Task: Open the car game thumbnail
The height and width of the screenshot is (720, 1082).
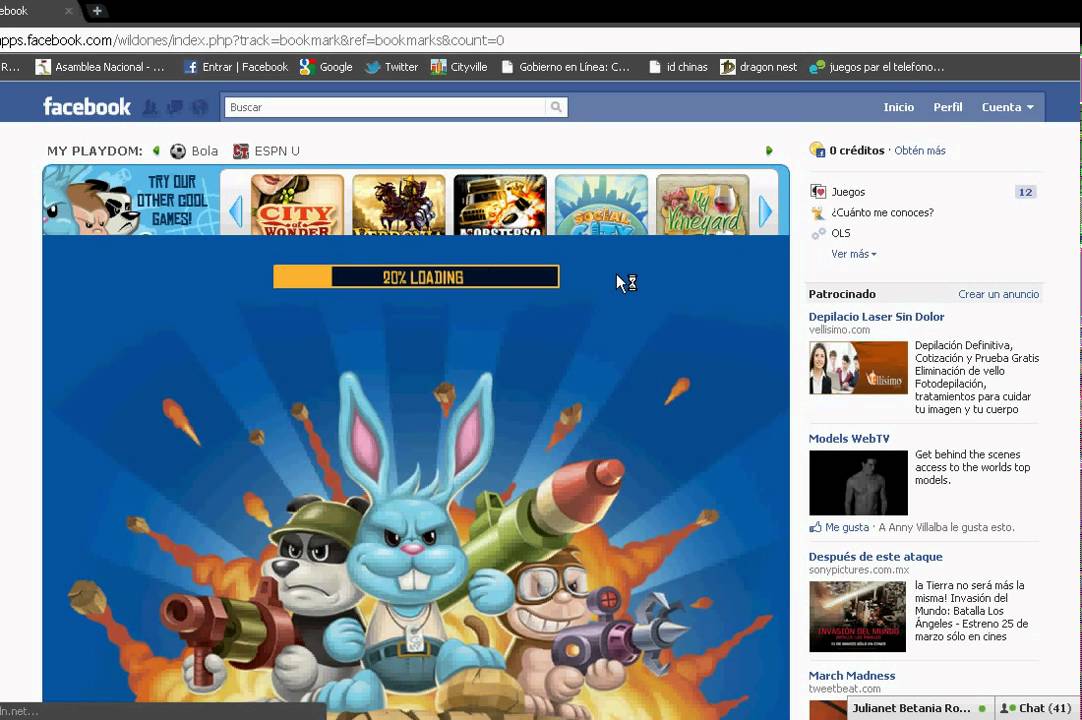Action: (500, 205)
